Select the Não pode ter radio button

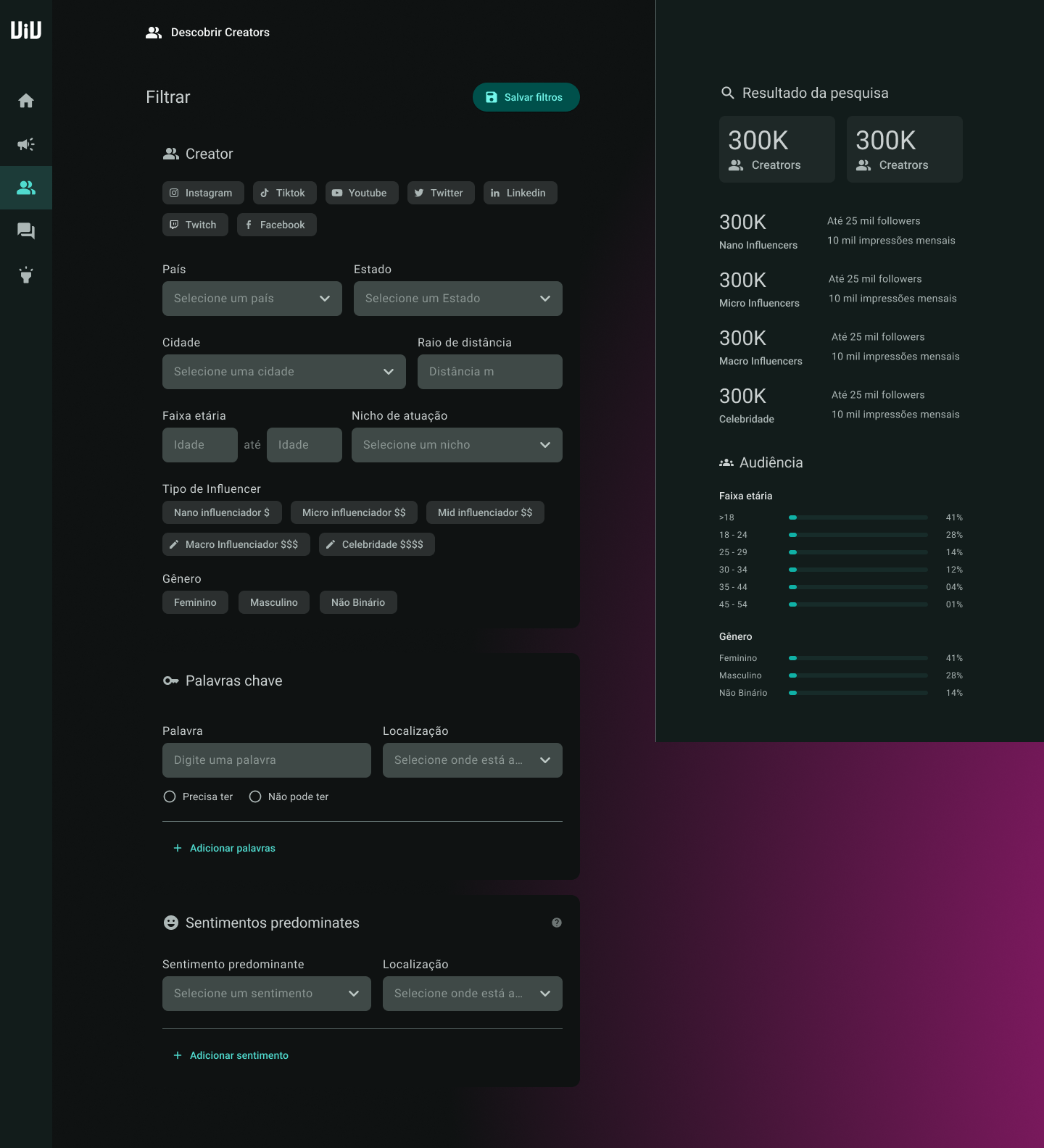(255, 796)
